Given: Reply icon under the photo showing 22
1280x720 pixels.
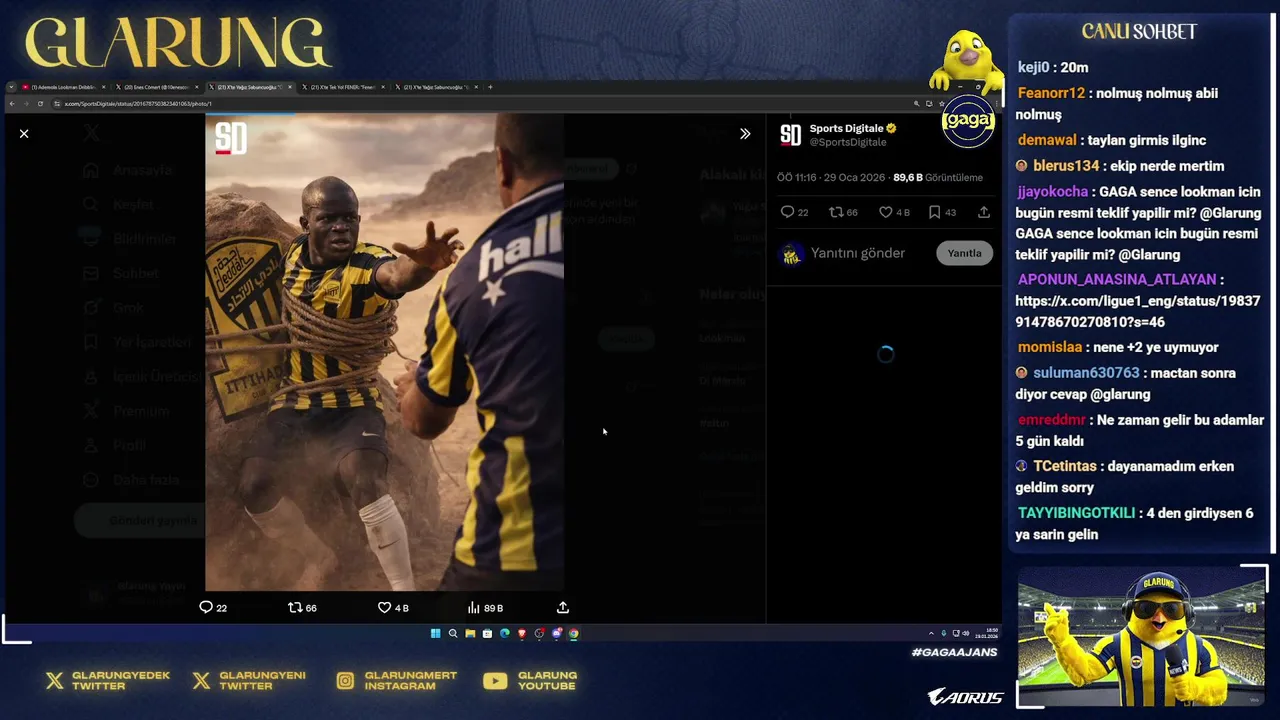Looking at the screenshot, I should 206,607.
